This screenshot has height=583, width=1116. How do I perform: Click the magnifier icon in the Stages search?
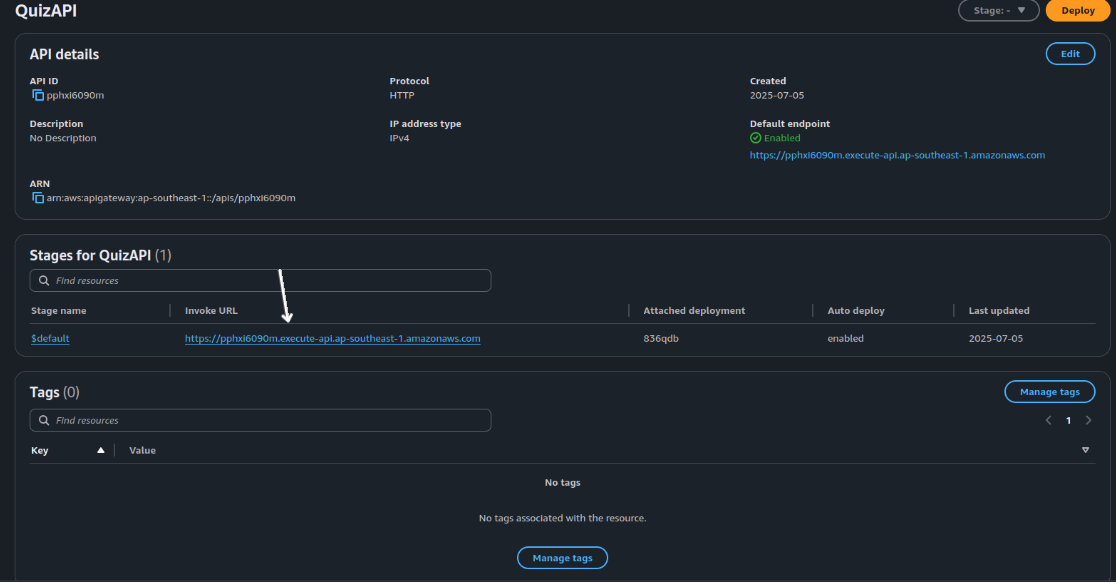[x=44, y=281]
